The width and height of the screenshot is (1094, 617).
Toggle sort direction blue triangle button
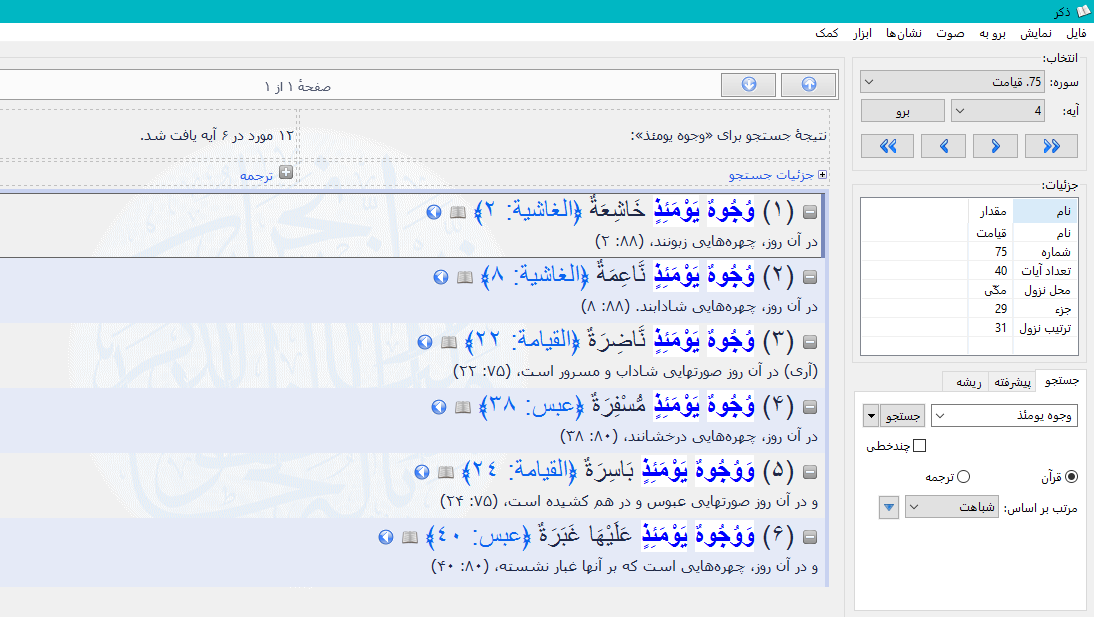click(889, 507)
